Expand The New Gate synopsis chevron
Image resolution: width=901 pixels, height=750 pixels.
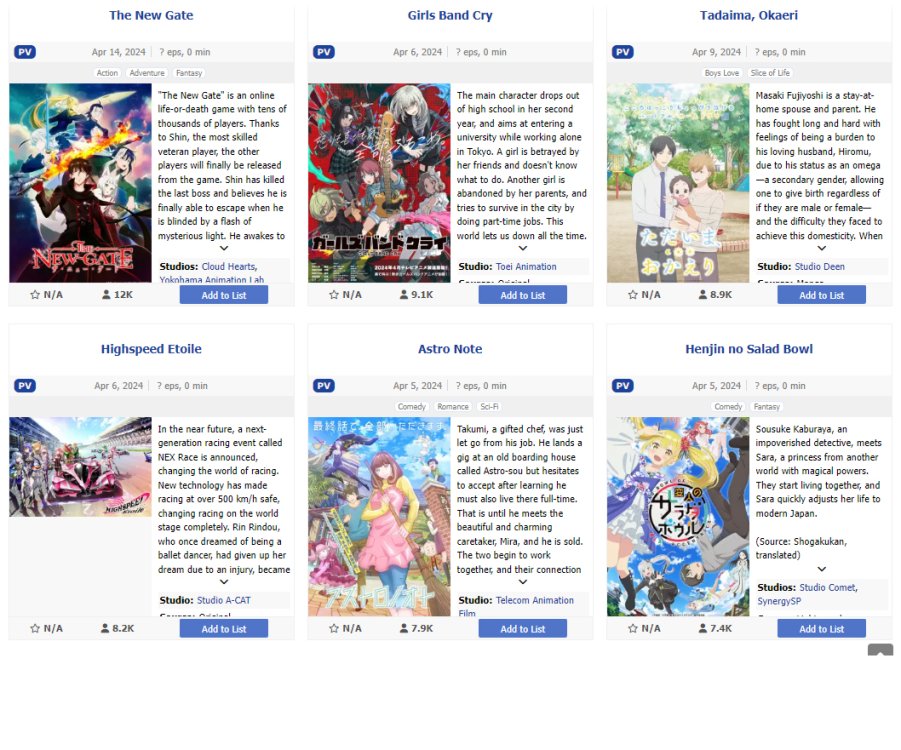click(224, 248)
